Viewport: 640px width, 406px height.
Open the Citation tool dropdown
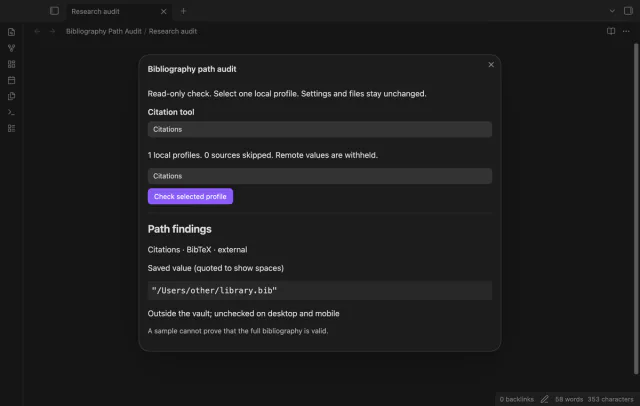point(320,129)
